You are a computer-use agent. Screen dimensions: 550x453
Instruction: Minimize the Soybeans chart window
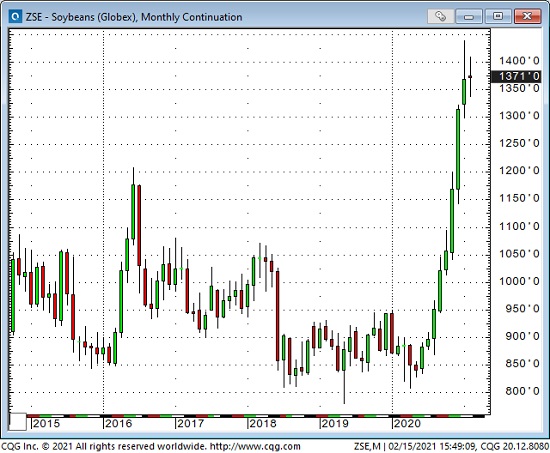coord(469,16)
